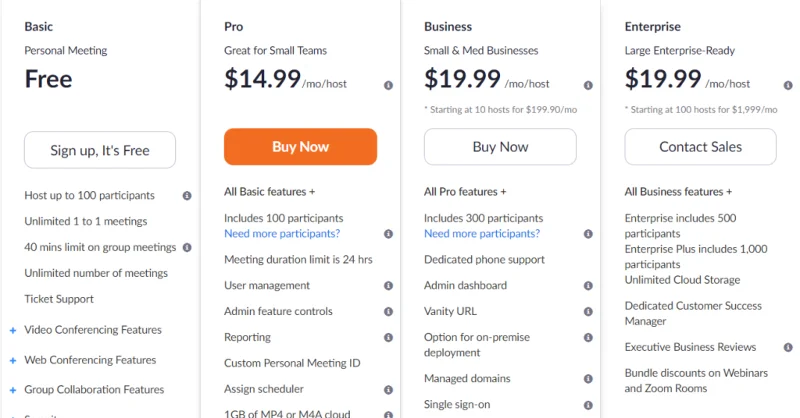Viewport: 800px width, 418px height.
Task: Expand Group Collaboration Features section
Action: pyautogui.click(x=13, y=390)
